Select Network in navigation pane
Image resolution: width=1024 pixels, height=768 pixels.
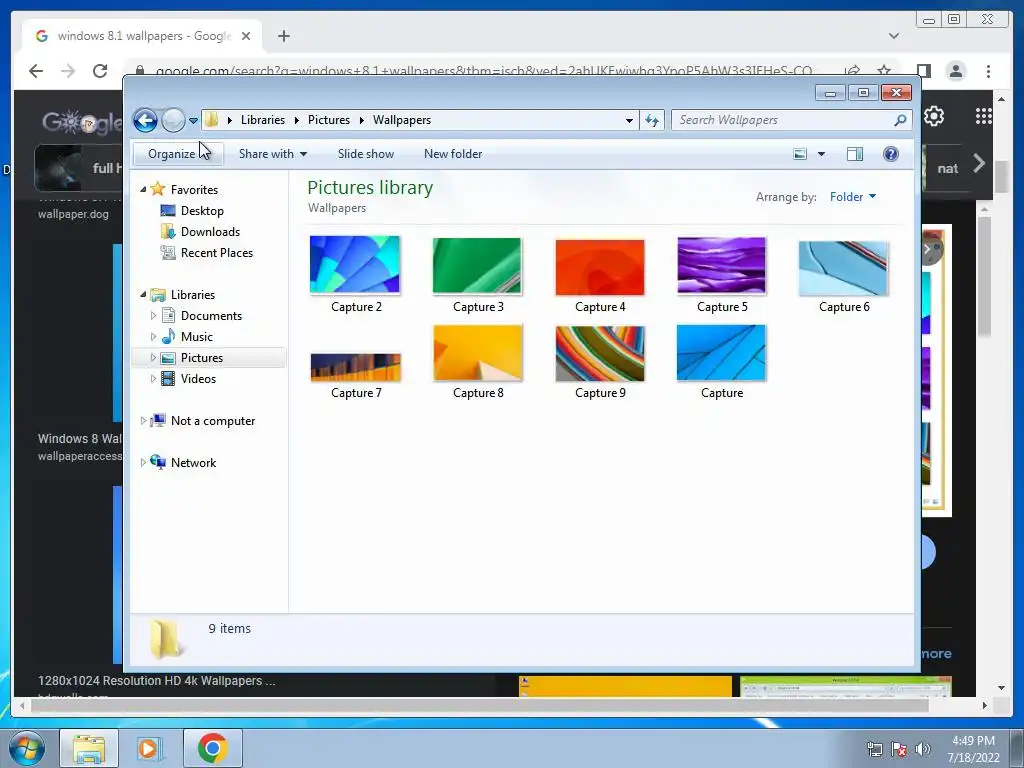pyautogui.click(x=193, y=462)
